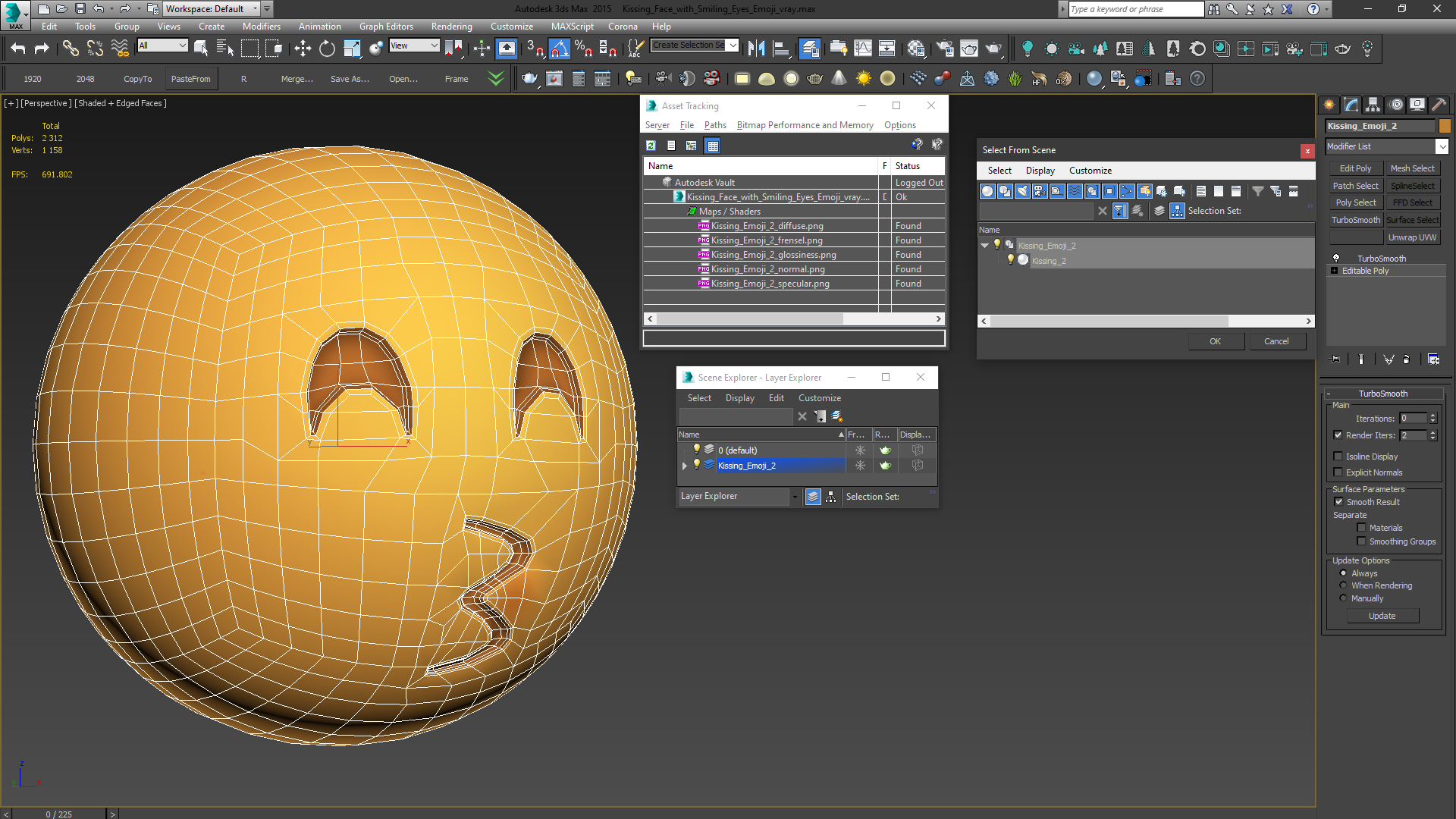
Task: Choose the Select and Move tool
Action: tap(303, 49)
